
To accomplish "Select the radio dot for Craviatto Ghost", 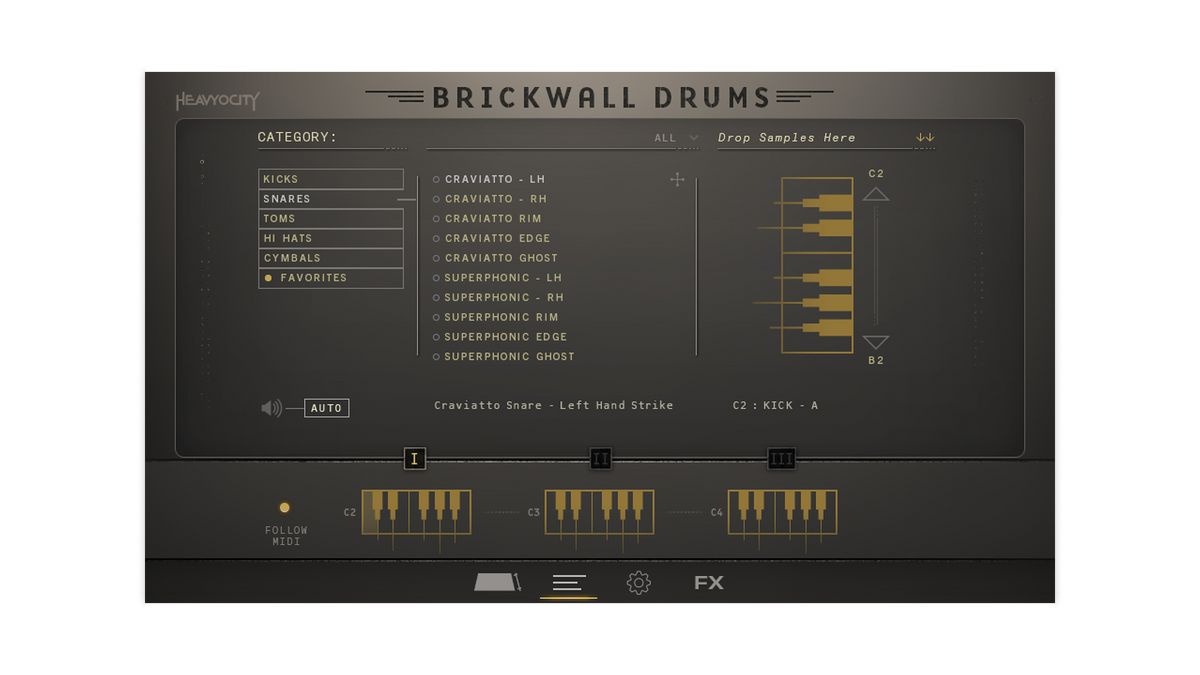I will pos(436,258).
